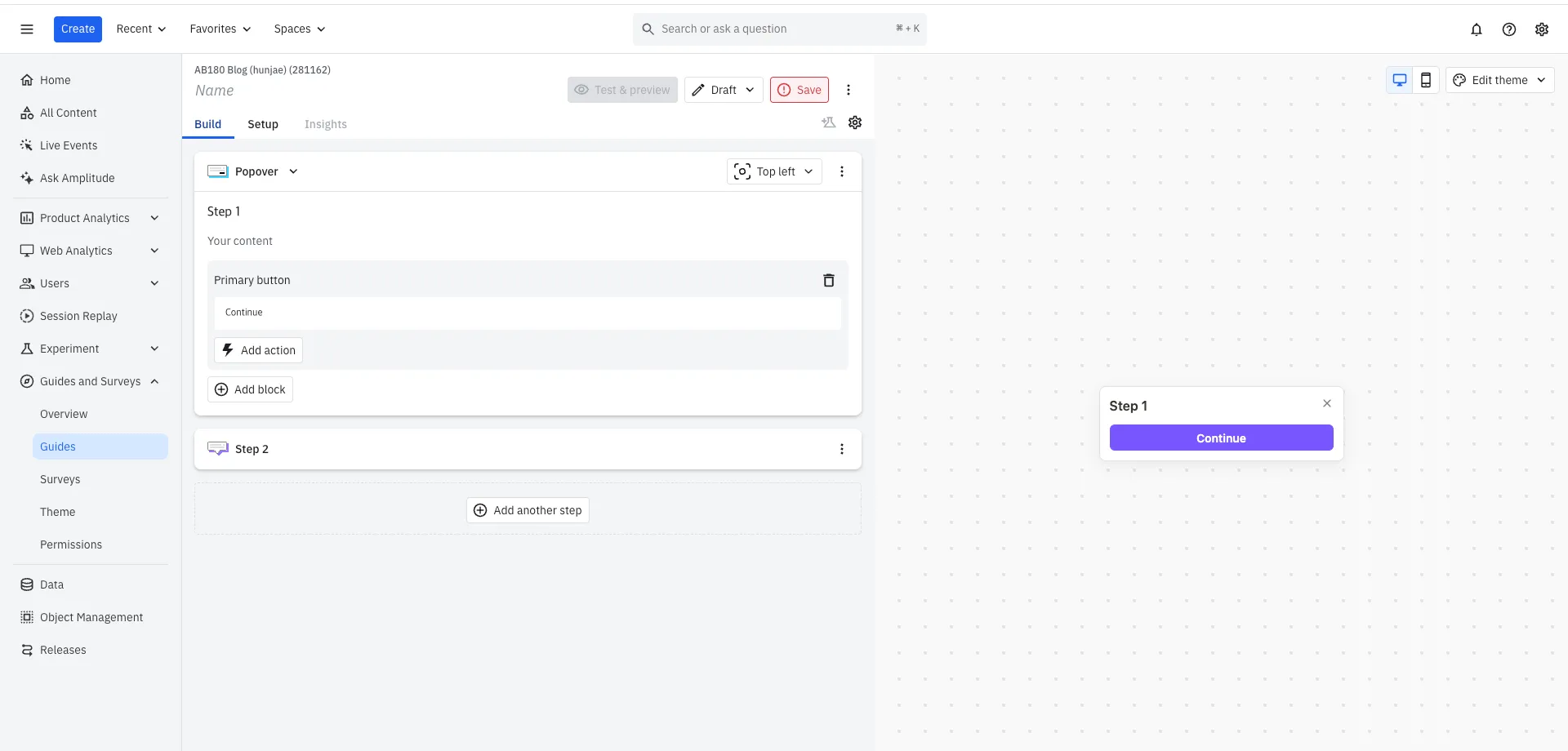Open the Popover type dropdown
This screenshot has height=751, width=1568.
tap(253, 171)
